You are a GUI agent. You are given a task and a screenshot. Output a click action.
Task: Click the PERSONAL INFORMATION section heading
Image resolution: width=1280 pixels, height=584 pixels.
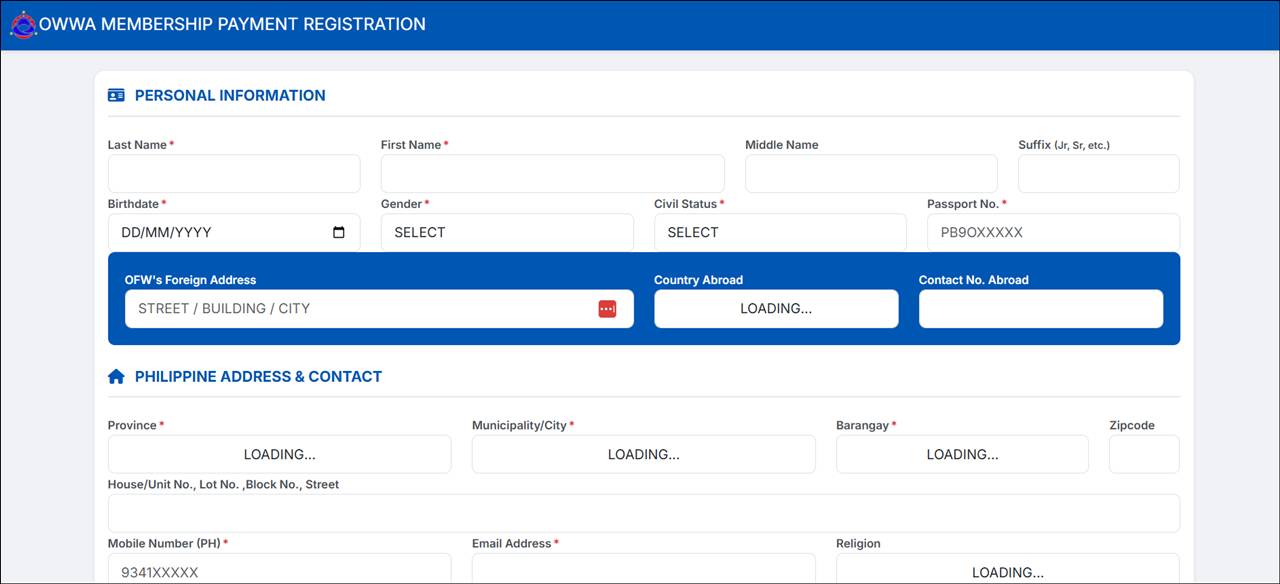(x=230, y=96)
